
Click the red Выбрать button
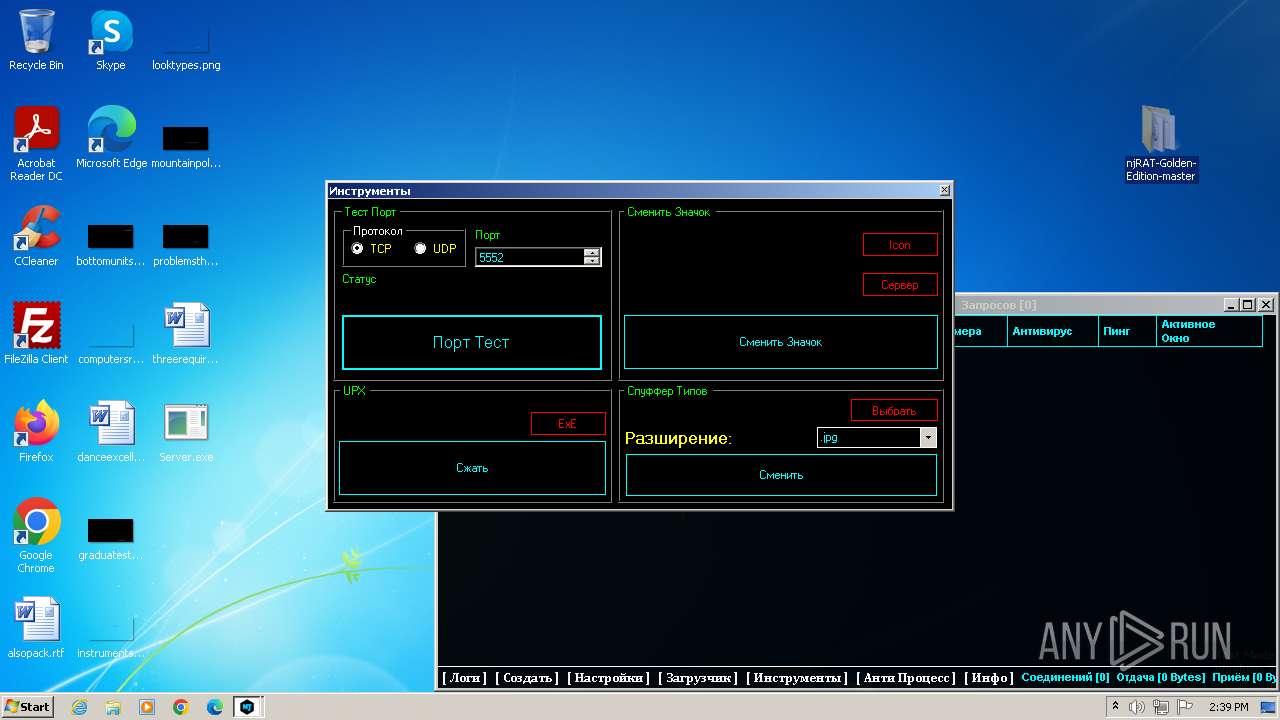tap(894, 410)
